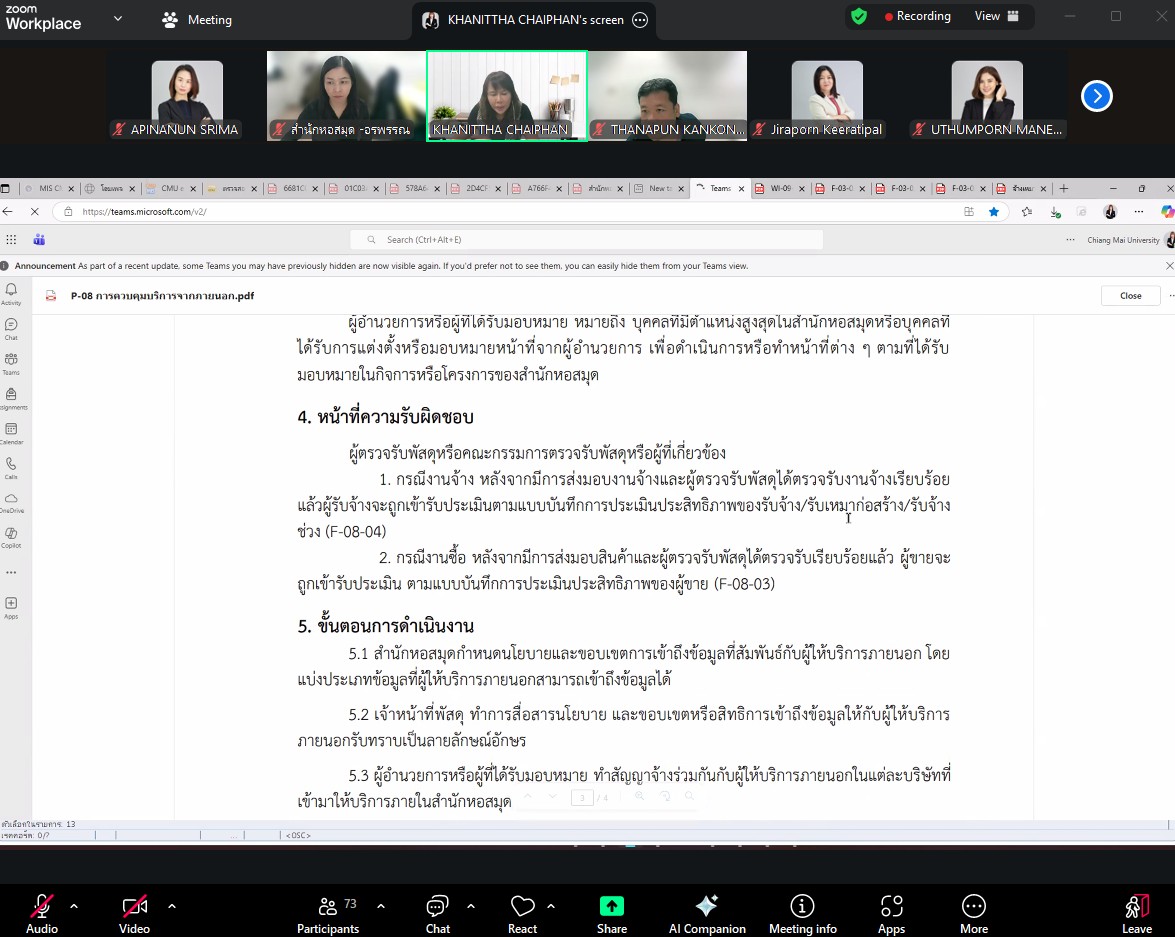The height and width of the screenshot is (937, 1175).
Task: Click the green encryption shield icon
Action: pos(858,16)
